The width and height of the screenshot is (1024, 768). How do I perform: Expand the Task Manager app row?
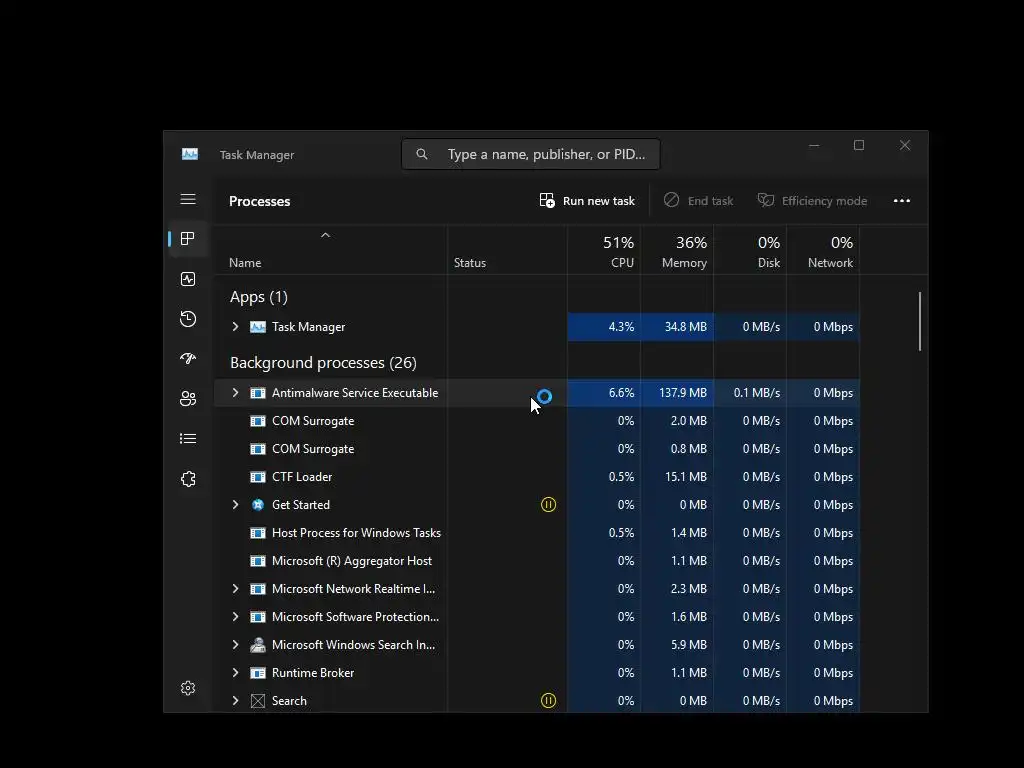point(236,327)
